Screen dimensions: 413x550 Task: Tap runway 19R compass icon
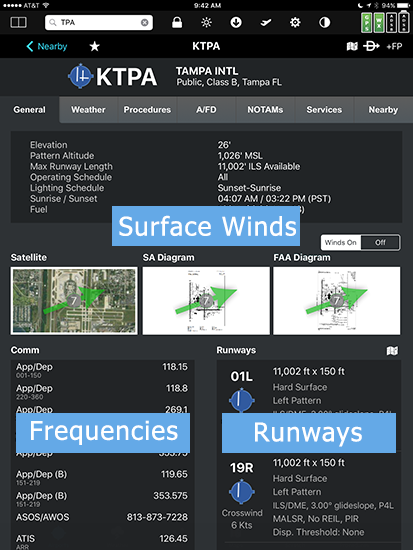pos(242,491)
